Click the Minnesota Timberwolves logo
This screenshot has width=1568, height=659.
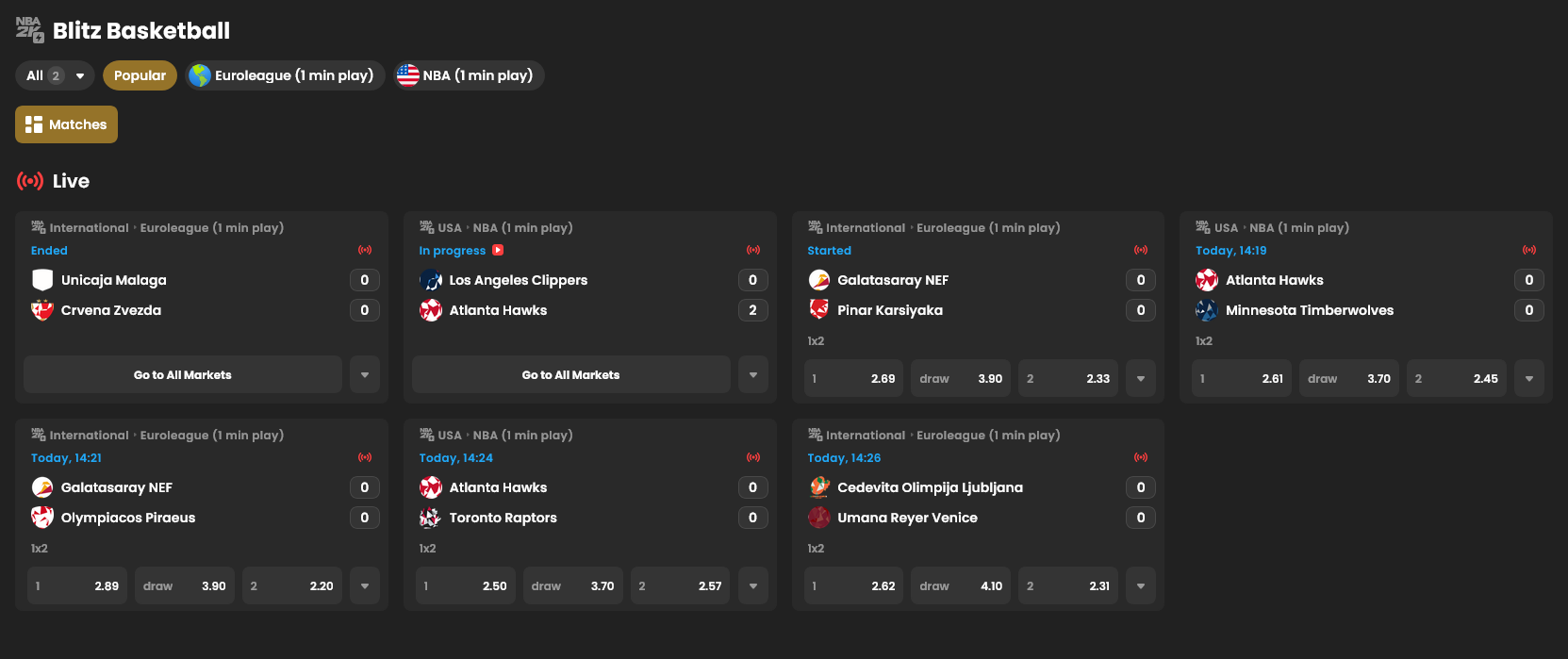[x=1207, y=310]
